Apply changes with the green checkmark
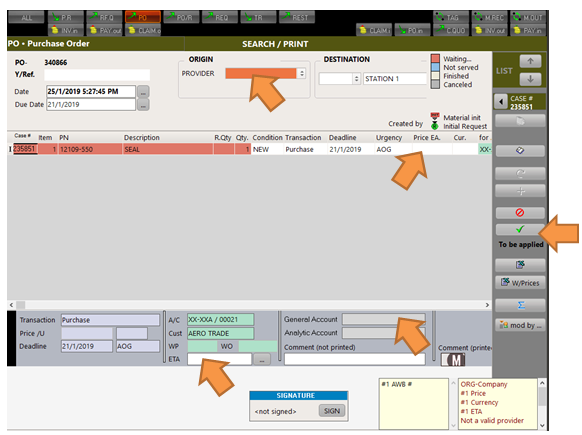The width and height of the screenshot is (582, 435). tap(520, 229)
